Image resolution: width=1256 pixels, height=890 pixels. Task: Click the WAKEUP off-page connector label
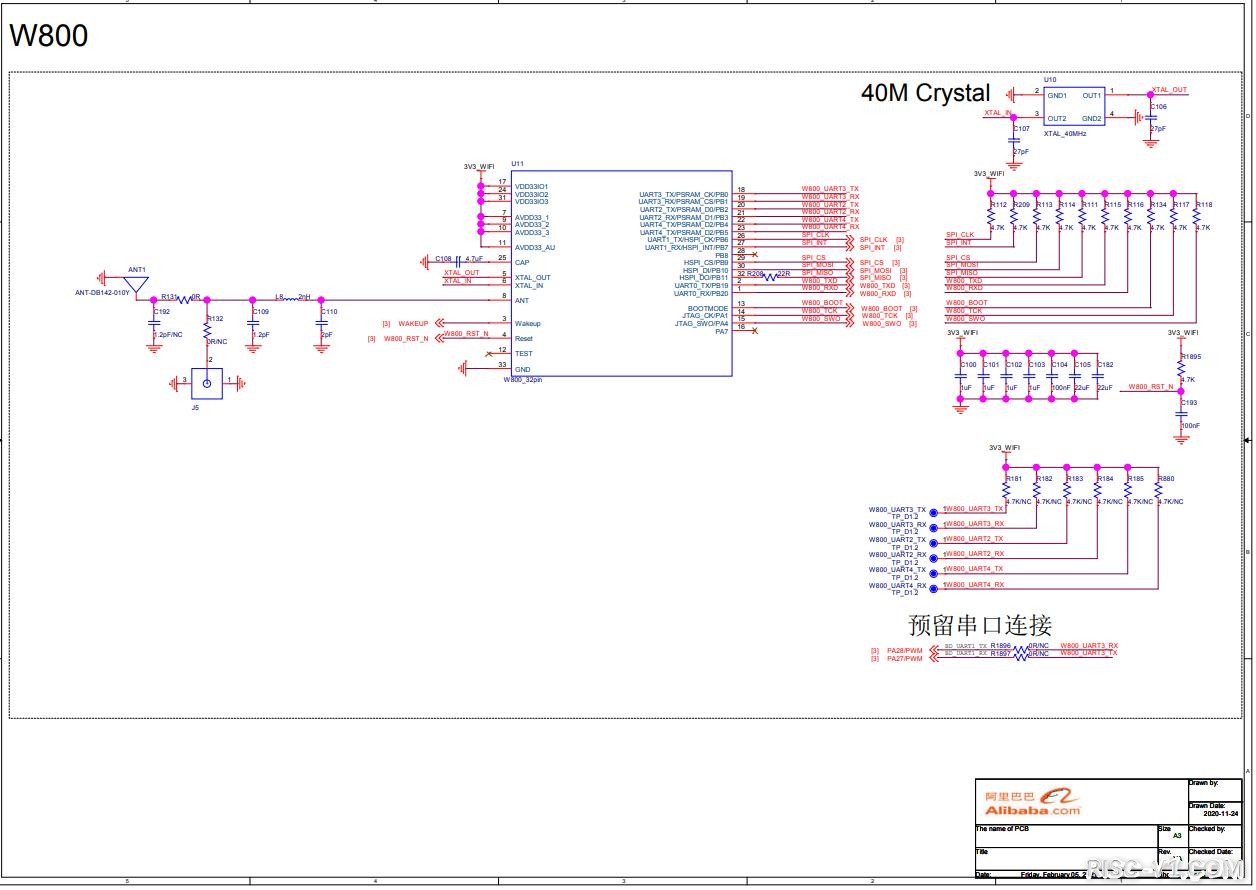click(413, 324)
